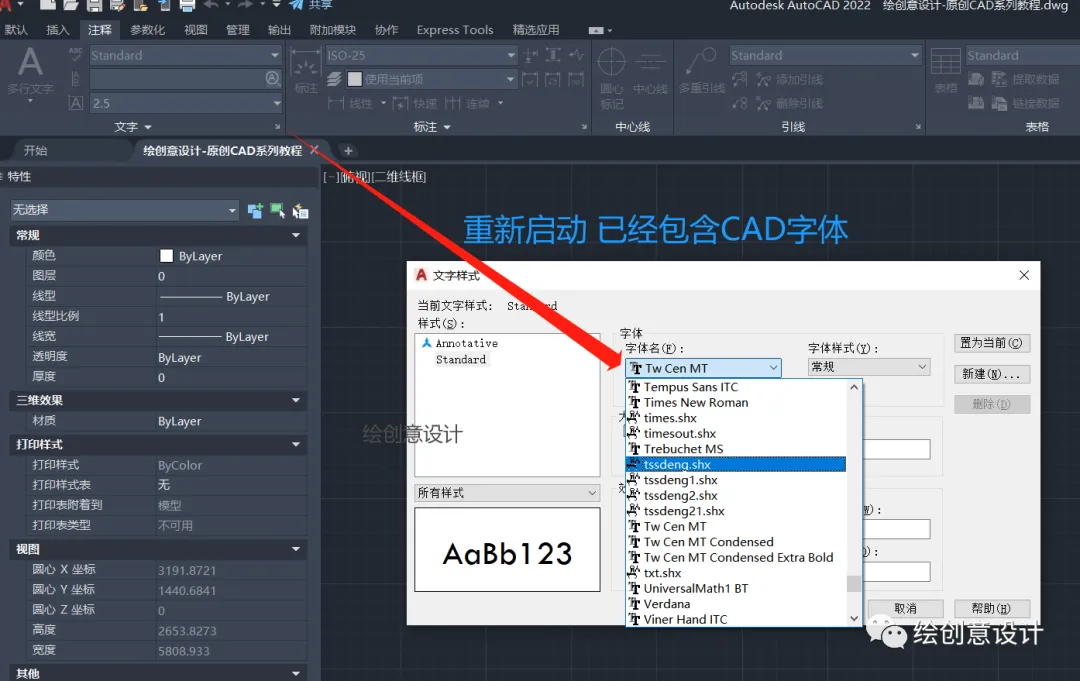Image resolution: width=1080 pixels, height=681 pixels.
Task: Click the 颜色 ByLayer white swatch
Action: pos(166,256)
